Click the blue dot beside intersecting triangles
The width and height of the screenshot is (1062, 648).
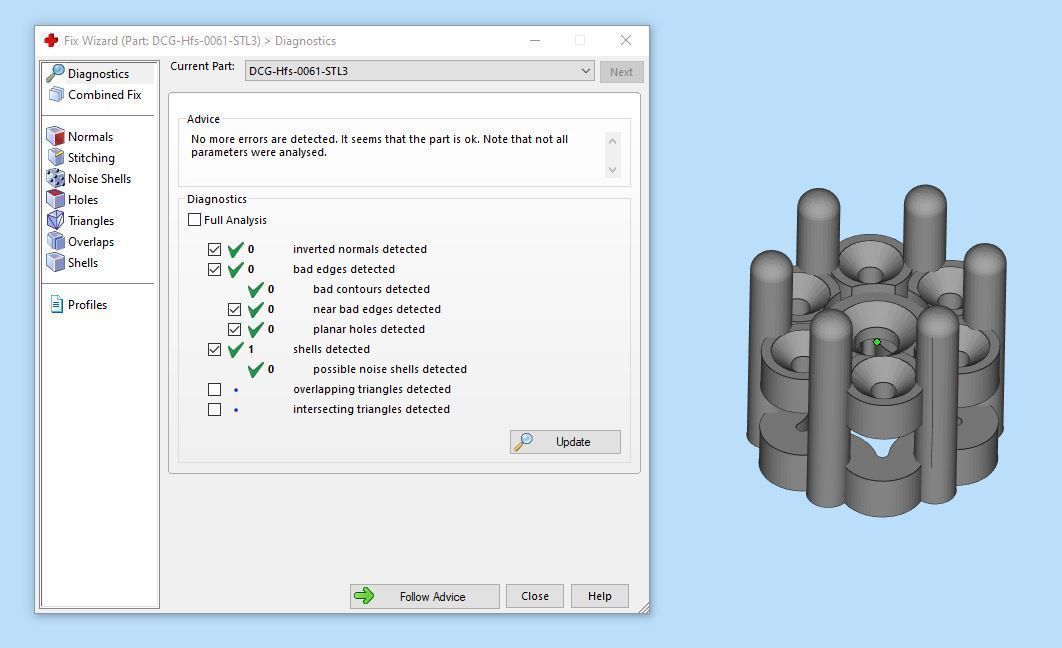tap(236, 410)
